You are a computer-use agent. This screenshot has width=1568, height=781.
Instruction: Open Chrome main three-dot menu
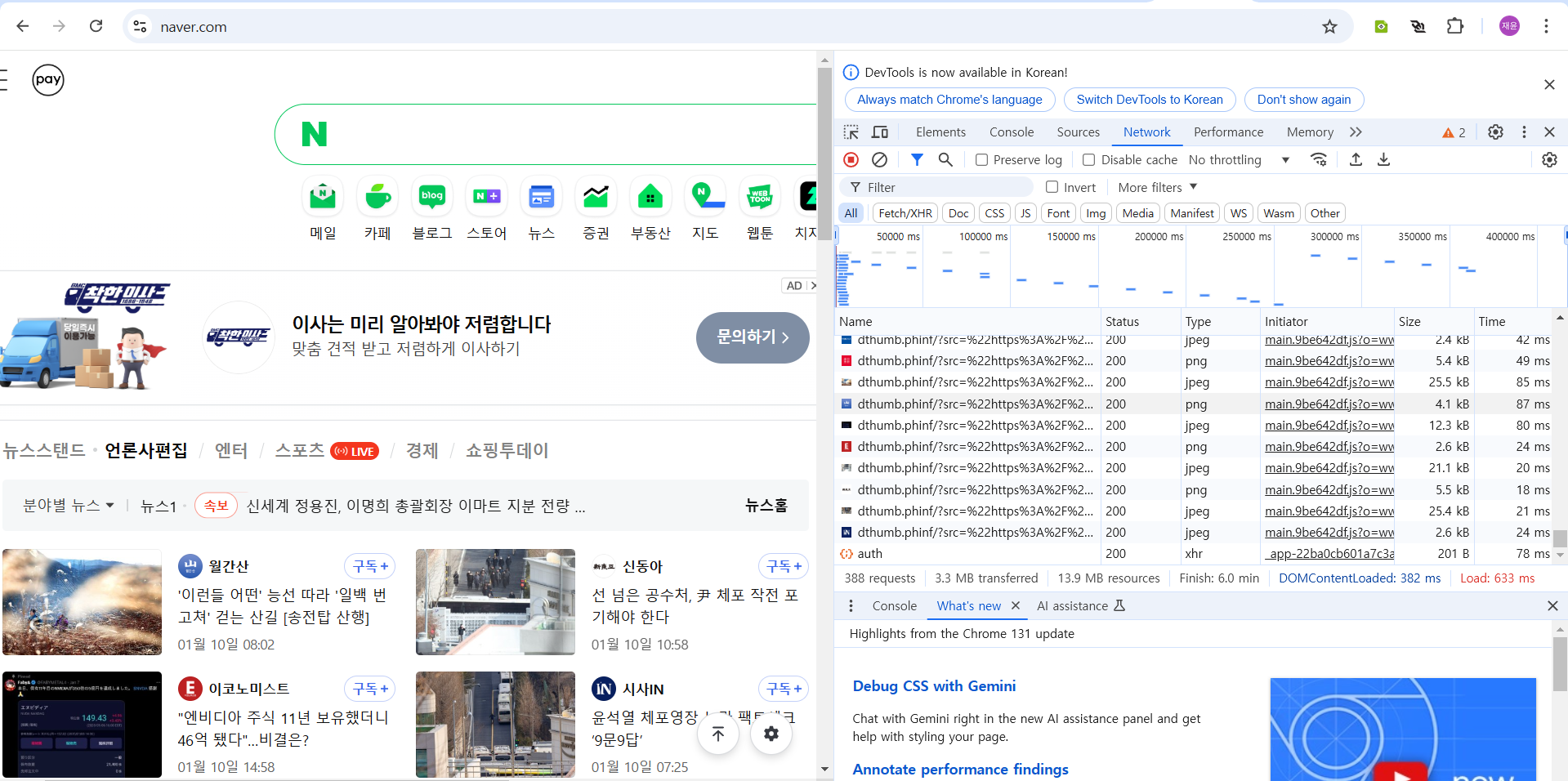click(x=1546, y=26)
